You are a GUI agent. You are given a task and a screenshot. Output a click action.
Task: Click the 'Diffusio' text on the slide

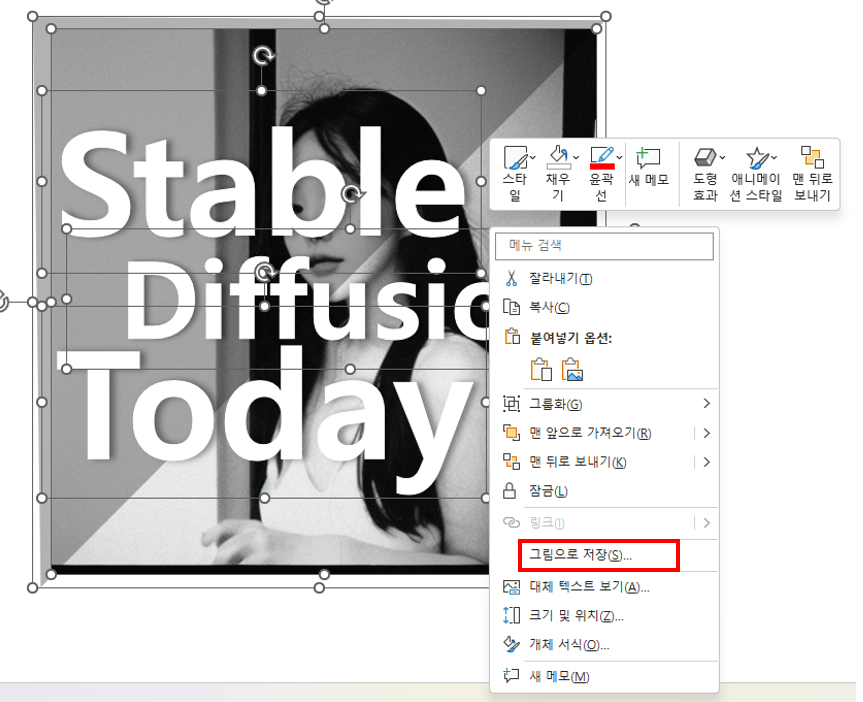tap(308, 299)
